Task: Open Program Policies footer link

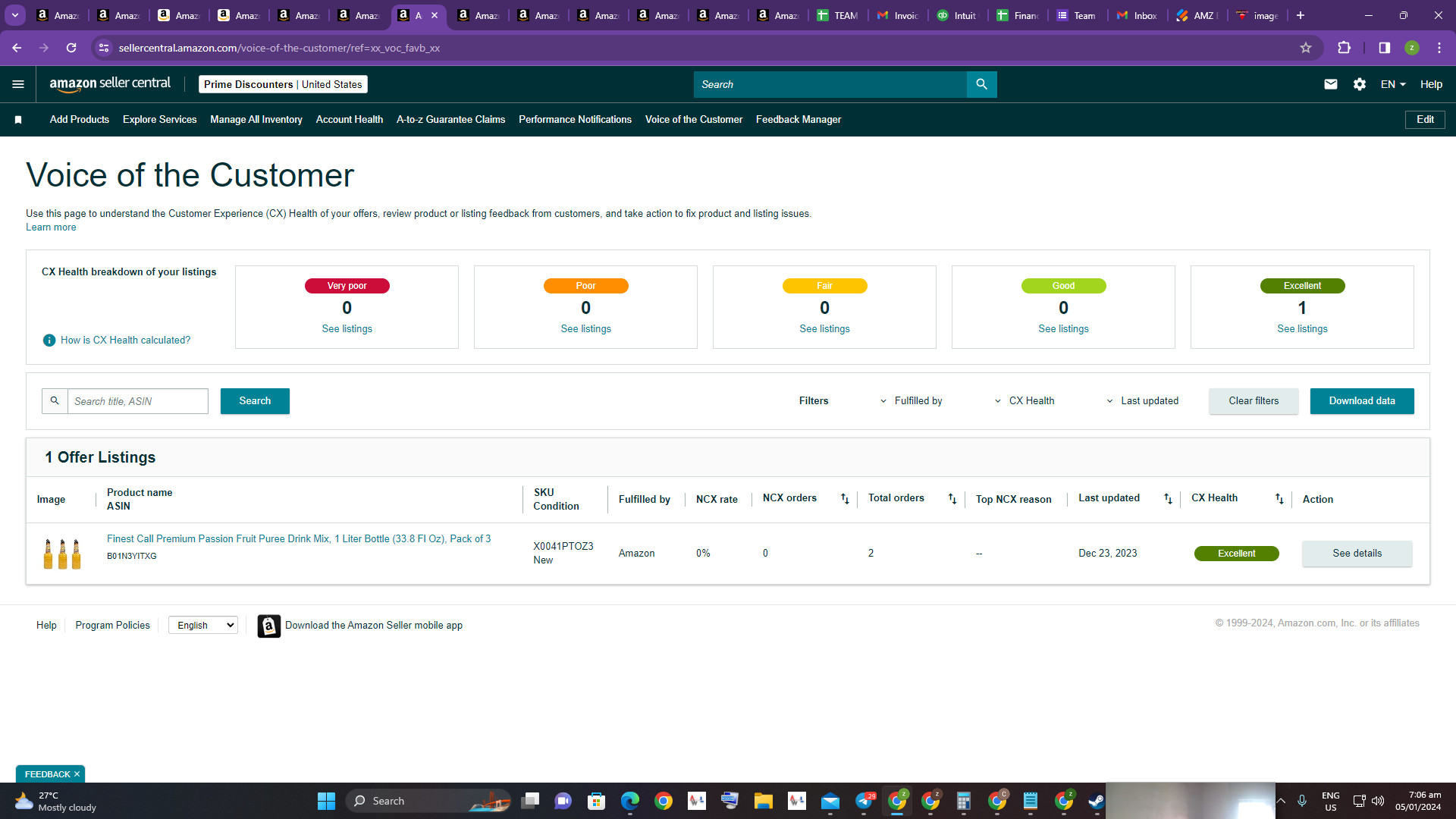Action: tap(113, 626)
